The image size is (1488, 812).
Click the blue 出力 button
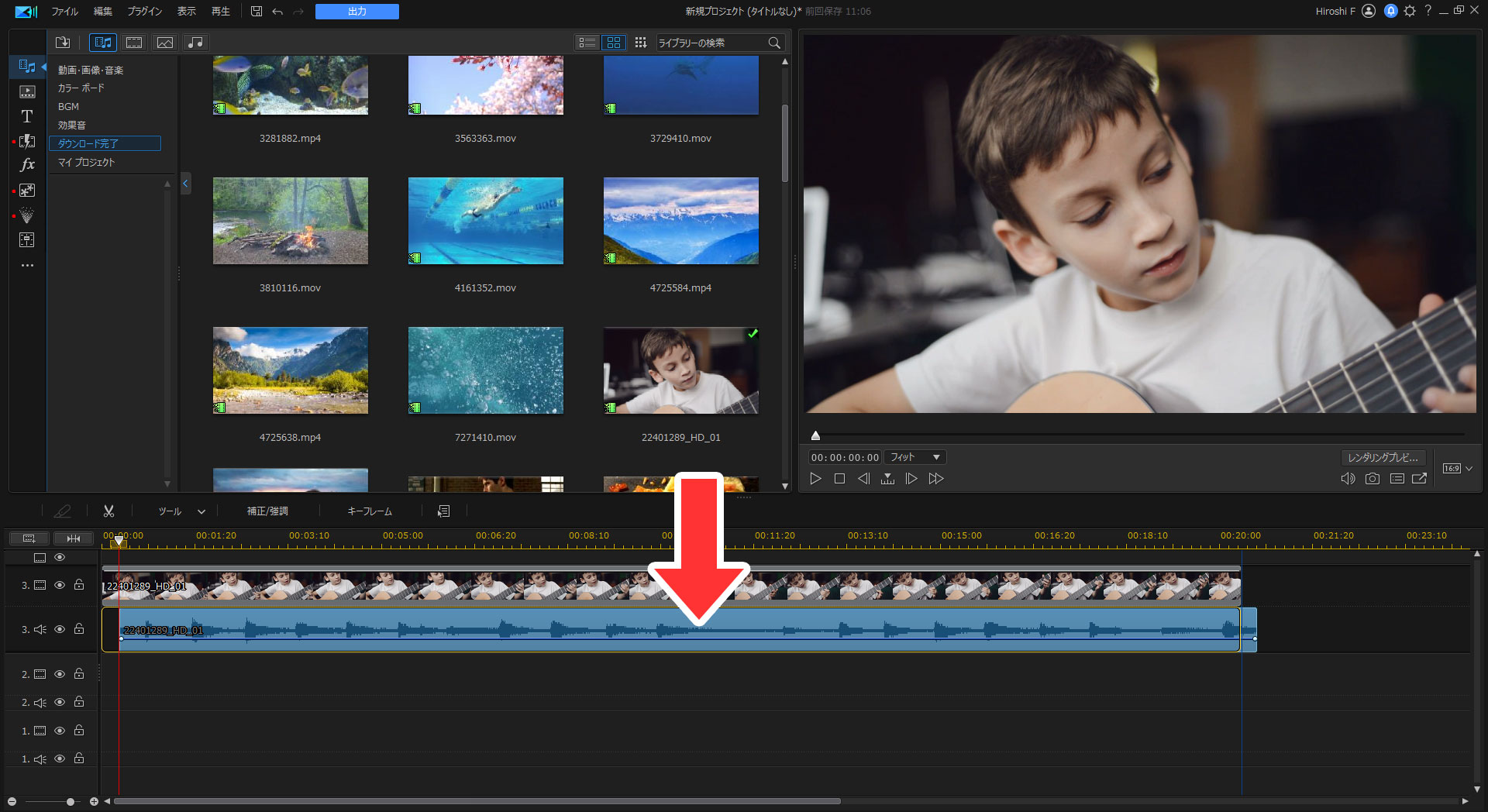[x=357, y=12]
